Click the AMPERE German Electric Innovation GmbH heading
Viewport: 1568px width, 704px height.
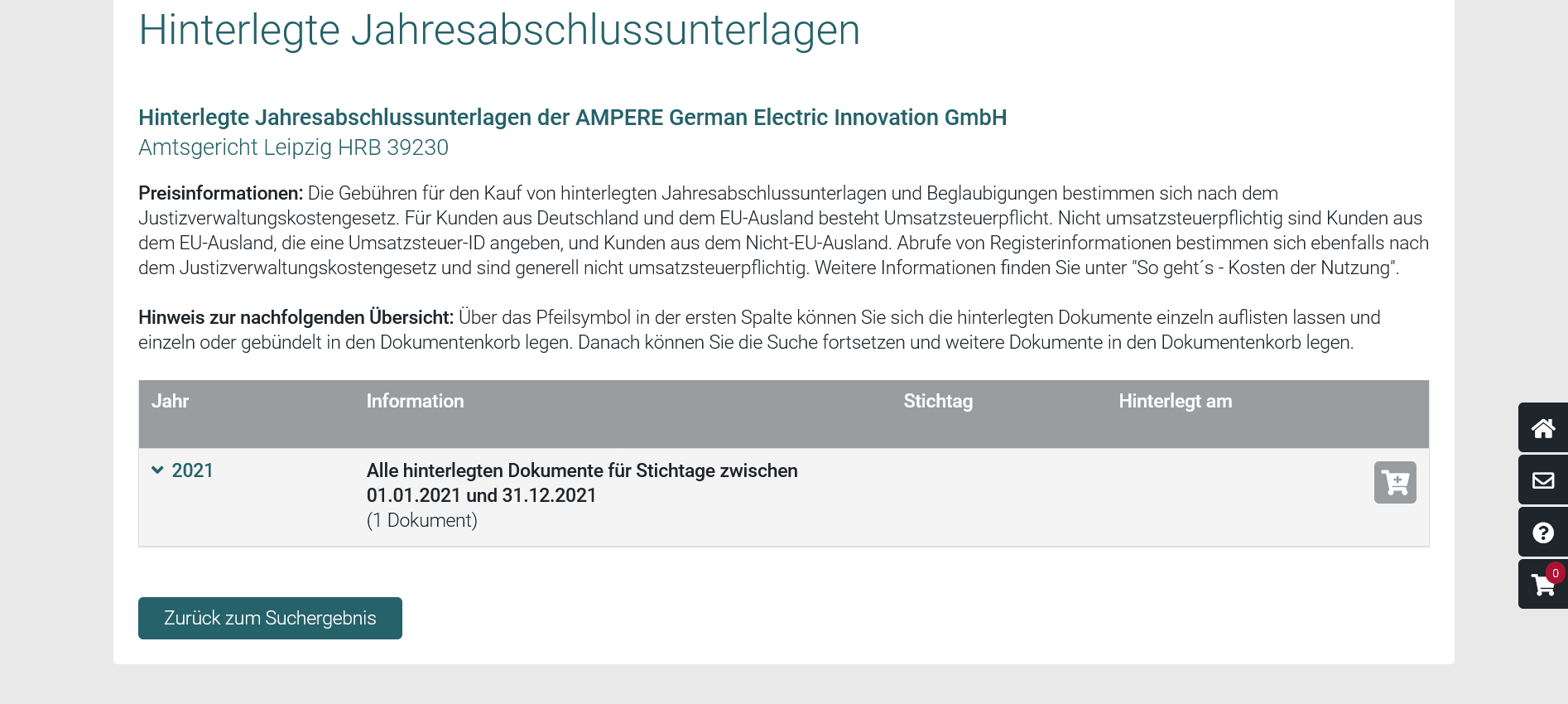tap(572, 118)
